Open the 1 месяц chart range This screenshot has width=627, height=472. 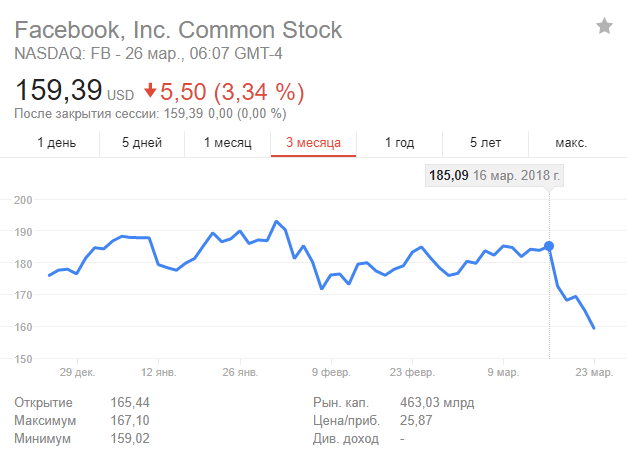[x=227, y=143]
